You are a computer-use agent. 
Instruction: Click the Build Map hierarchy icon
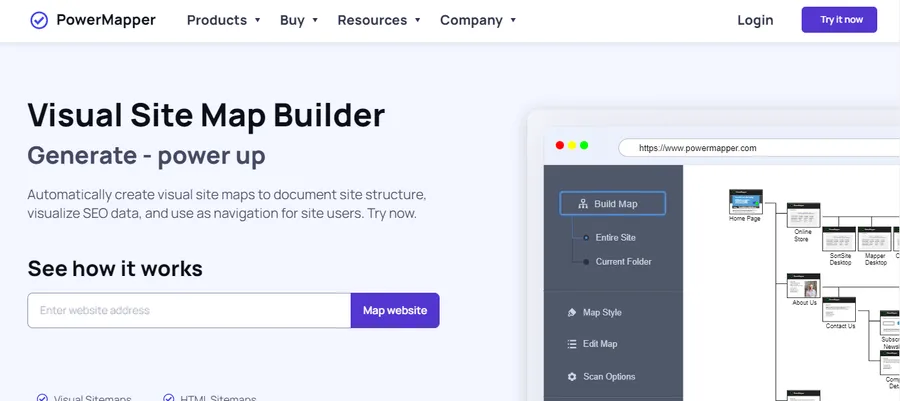click(583, 204)
